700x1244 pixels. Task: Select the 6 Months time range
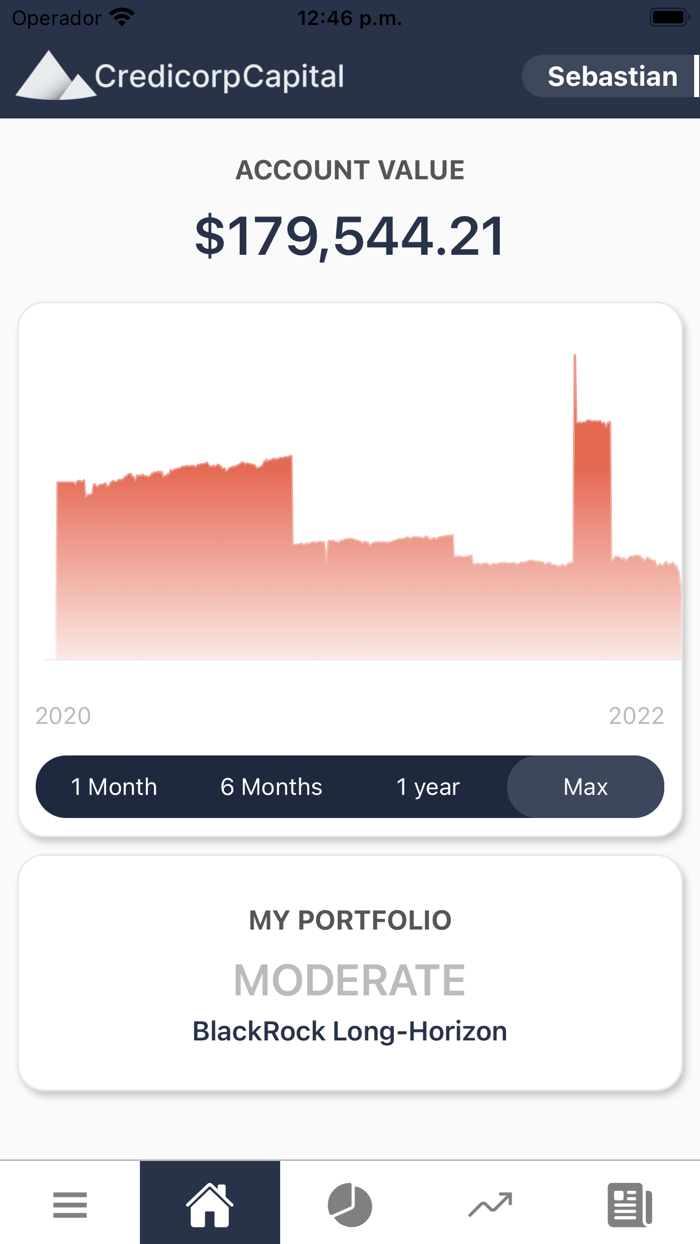pos(271,787)
